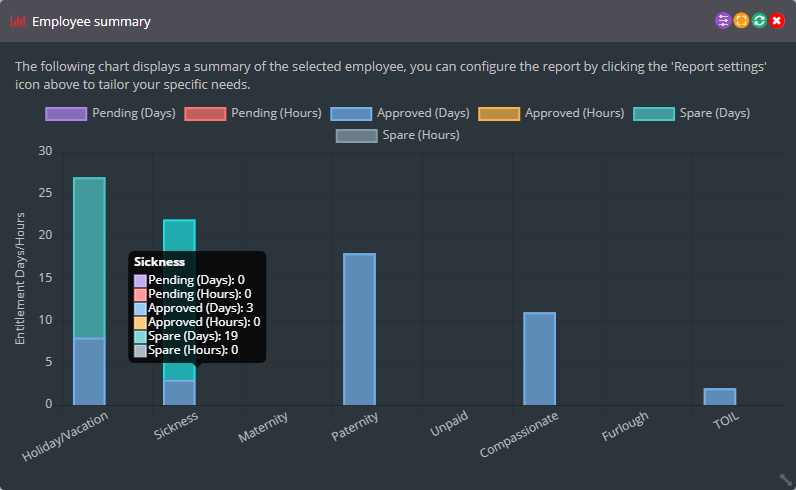Image resolution: width=796 pixels, height=490 pixels.
Task: Click the Sickness blue approved days bar
Action: click(179, 393)
